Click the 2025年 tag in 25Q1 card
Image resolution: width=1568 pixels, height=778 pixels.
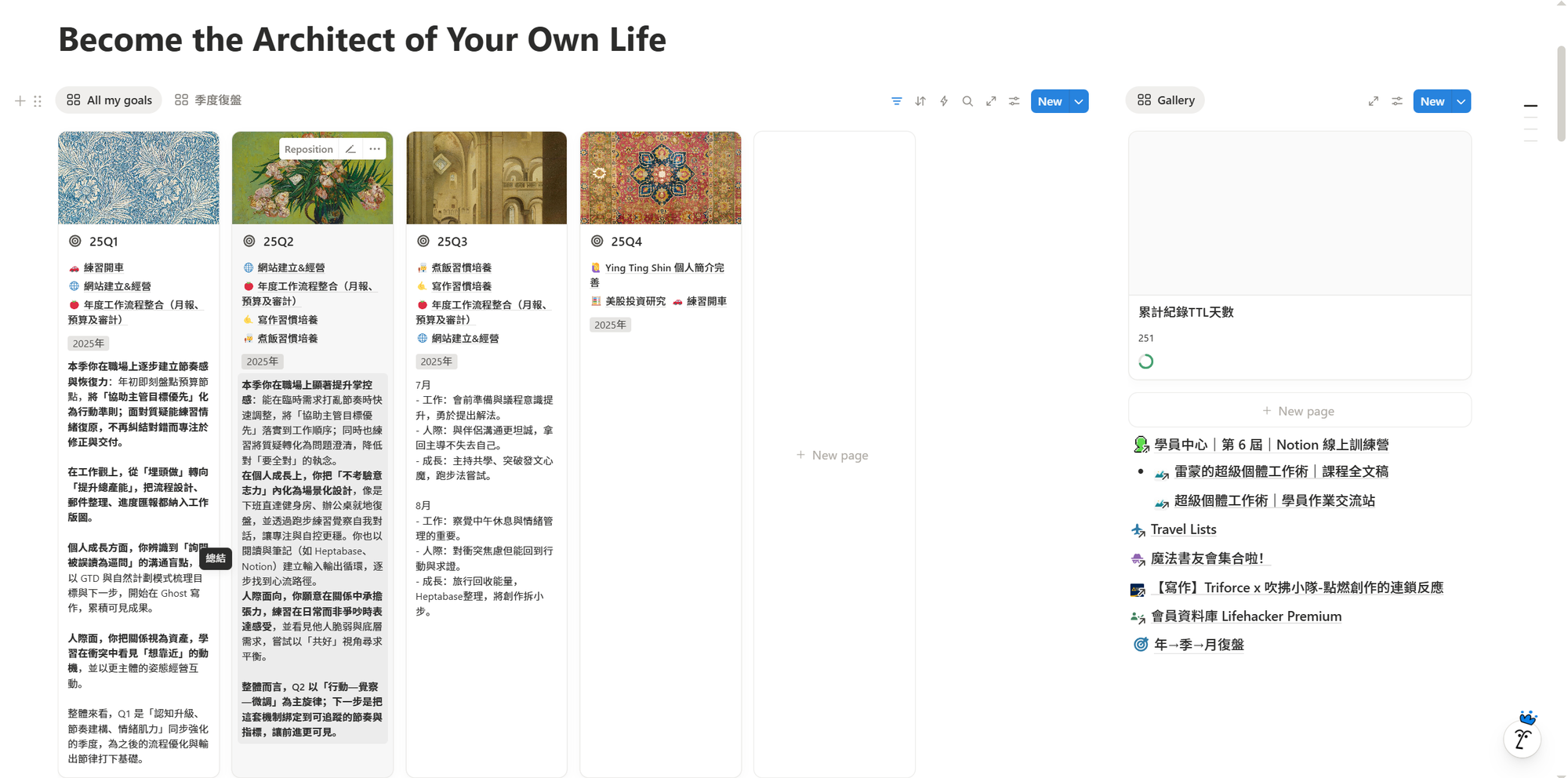tap(88, 344)
